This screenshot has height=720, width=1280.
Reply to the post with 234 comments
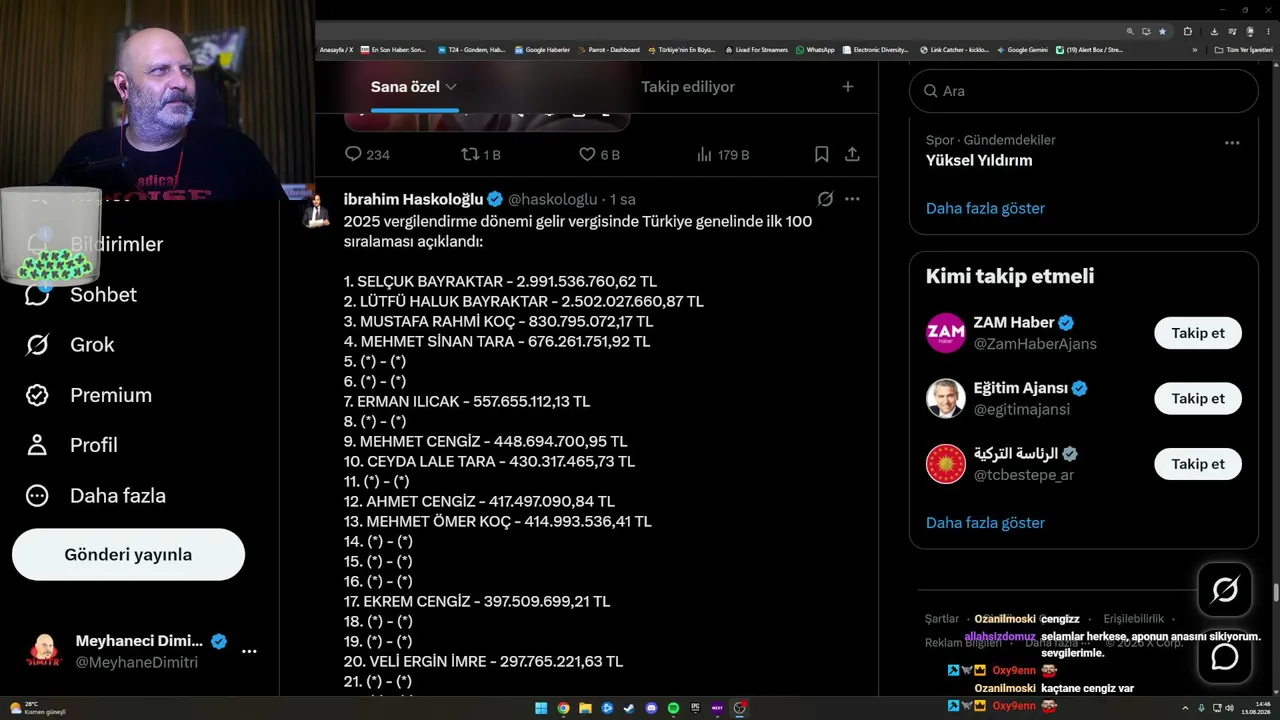coord(367,155)
